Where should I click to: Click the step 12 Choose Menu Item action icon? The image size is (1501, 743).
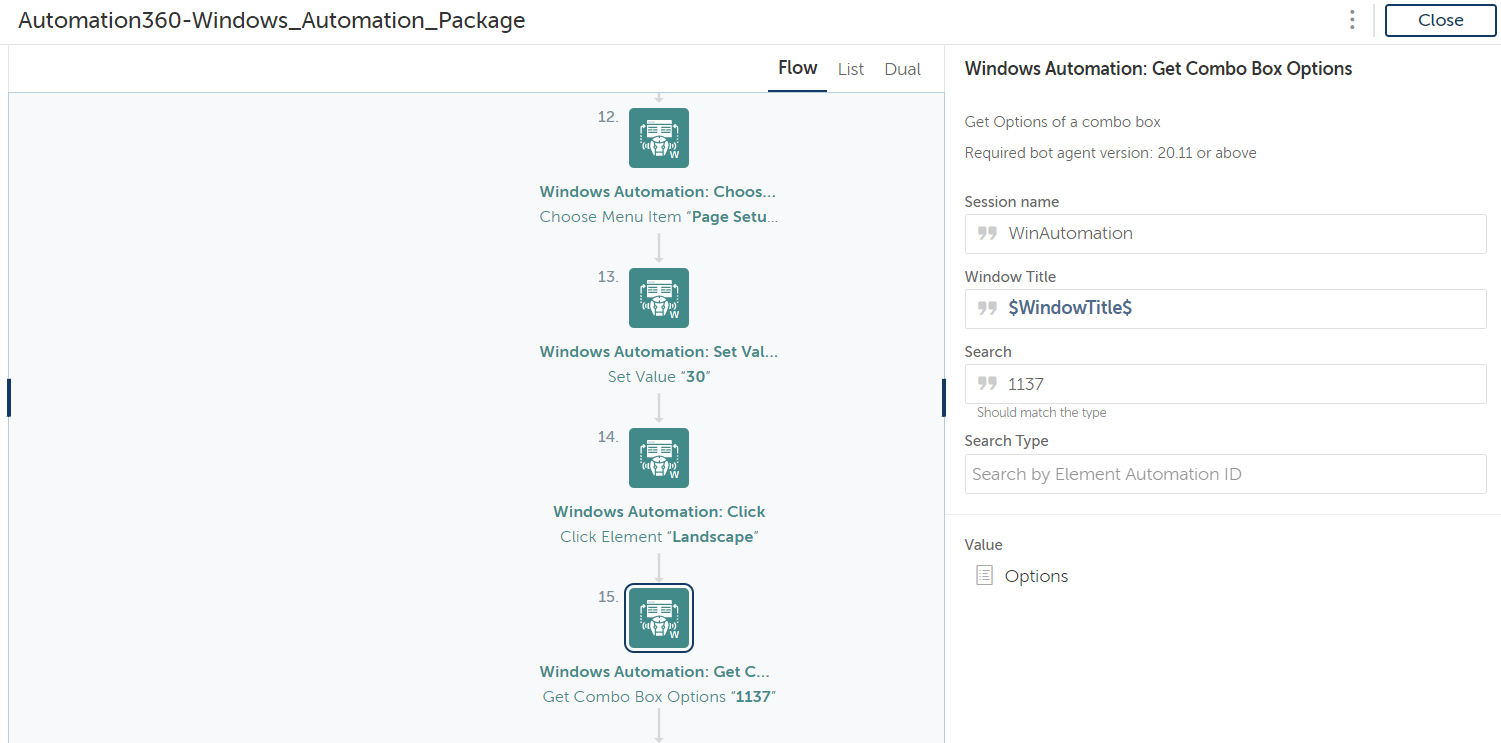(658, 138)
